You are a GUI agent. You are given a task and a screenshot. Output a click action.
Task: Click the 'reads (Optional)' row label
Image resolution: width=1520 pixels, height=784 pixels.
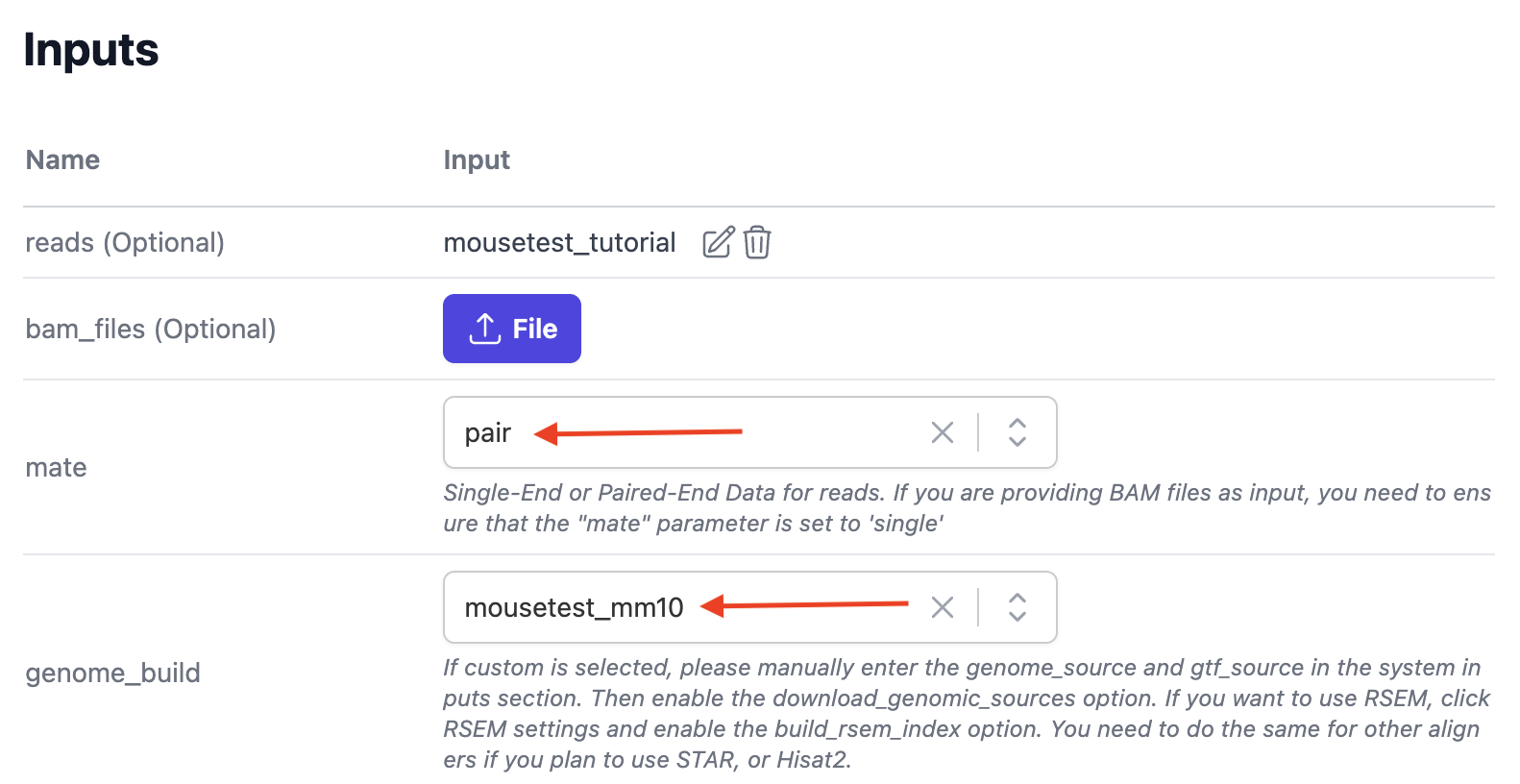(x=125, y=243)
